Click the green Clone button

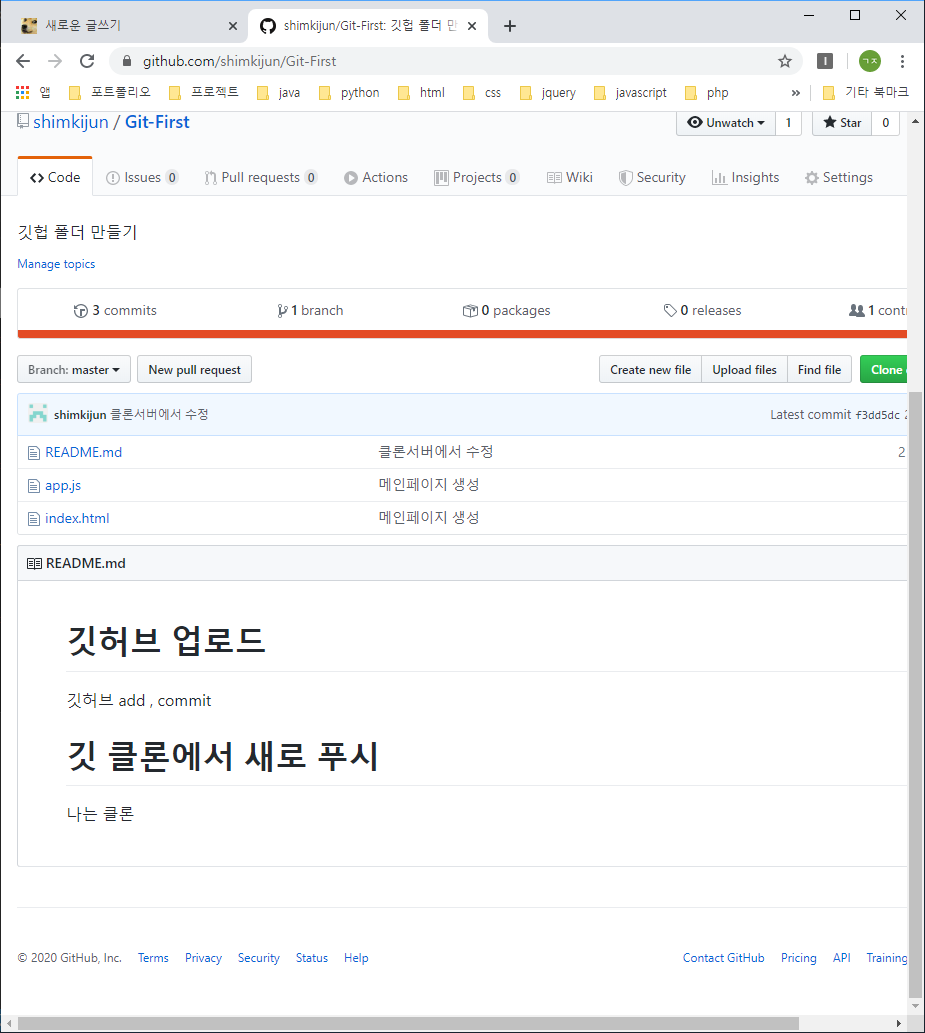tap(884, 370)
